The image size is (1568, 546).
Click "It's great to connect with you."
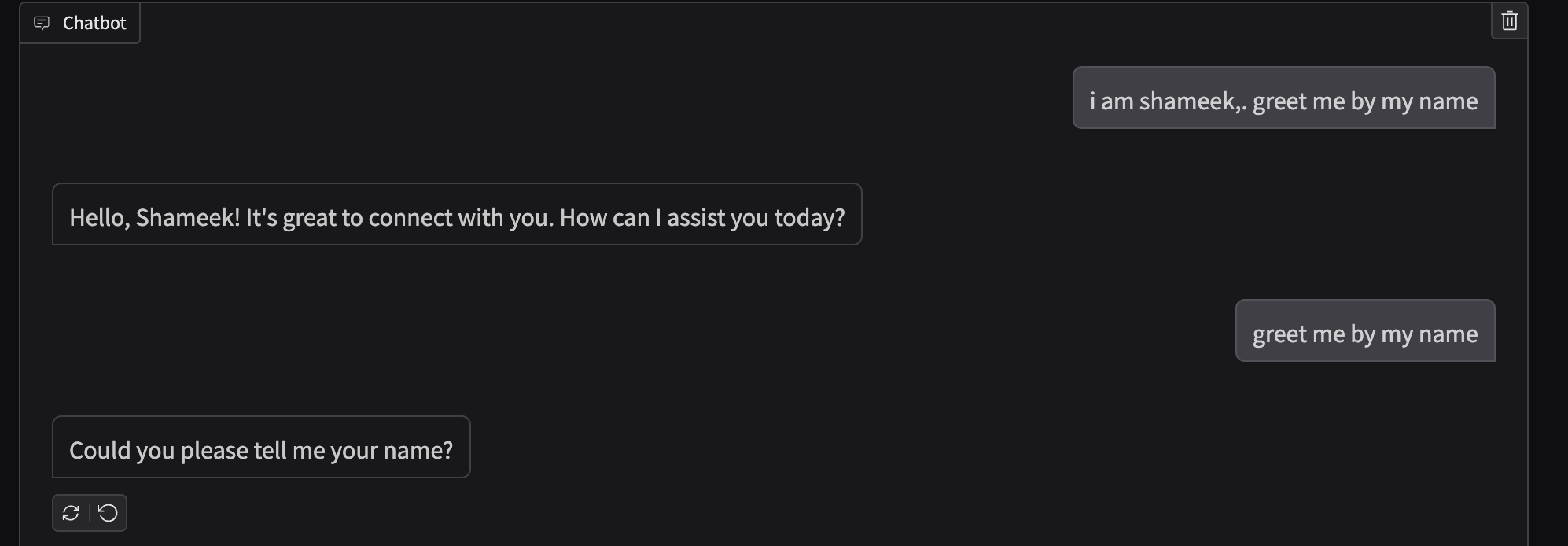click(x=399, y=218)
